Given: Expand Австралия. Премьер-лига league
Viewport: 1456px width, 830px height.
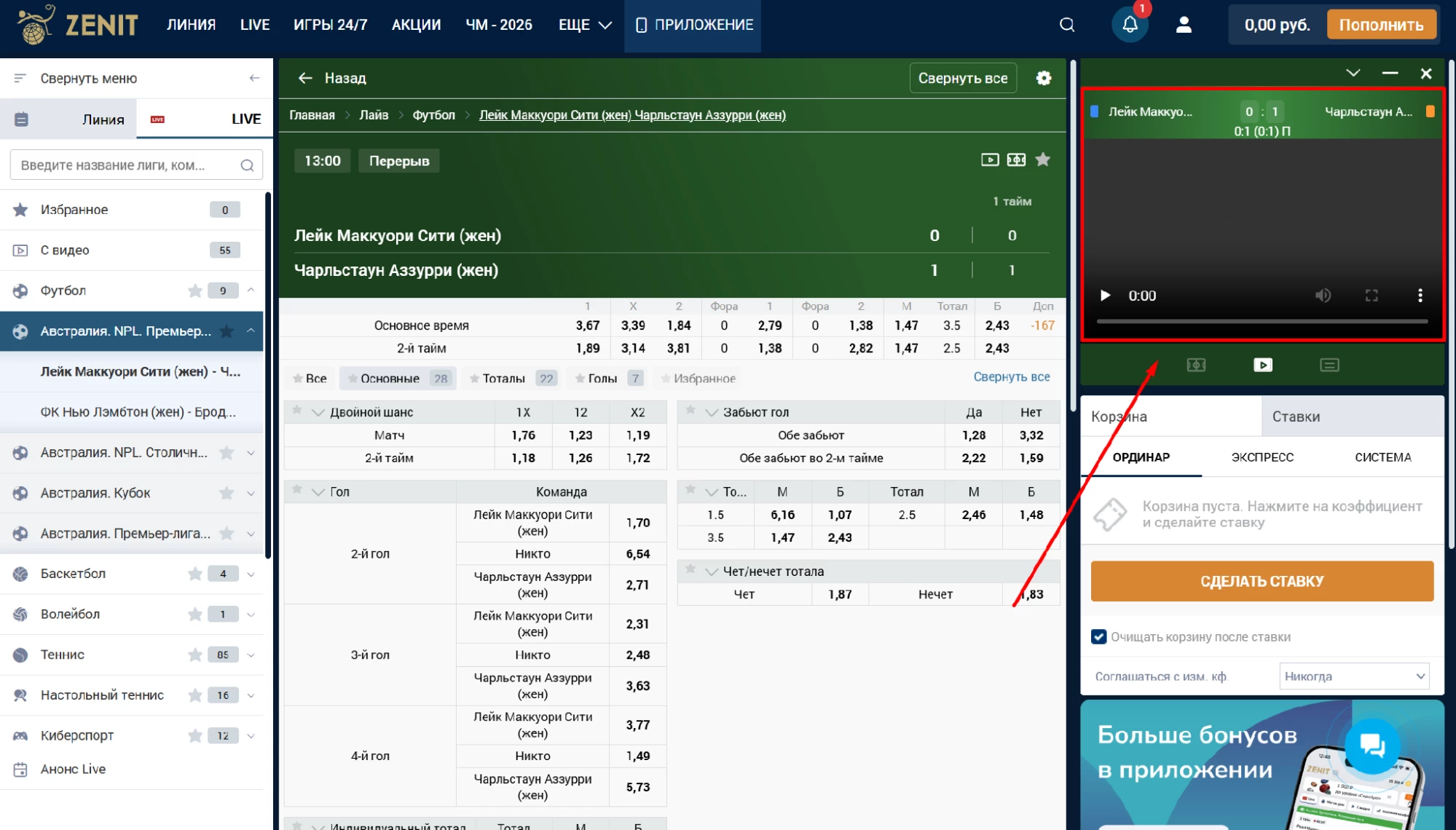Looking at the screenshot, I should pos(251,534).
